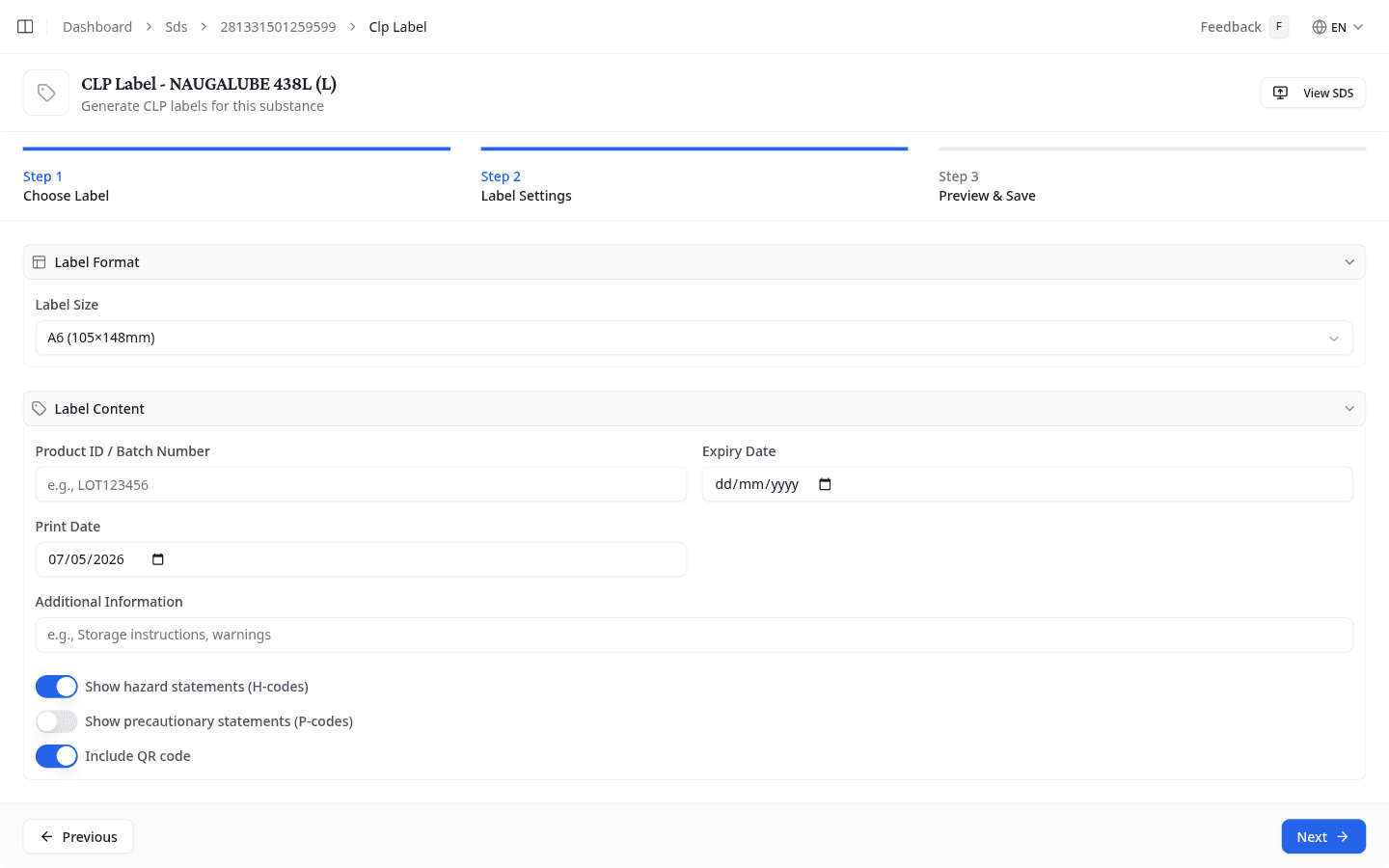Select Step 2 Label Settings
Image resolution: width=1389 pixels, height=868 pixels.
[694, 176]
